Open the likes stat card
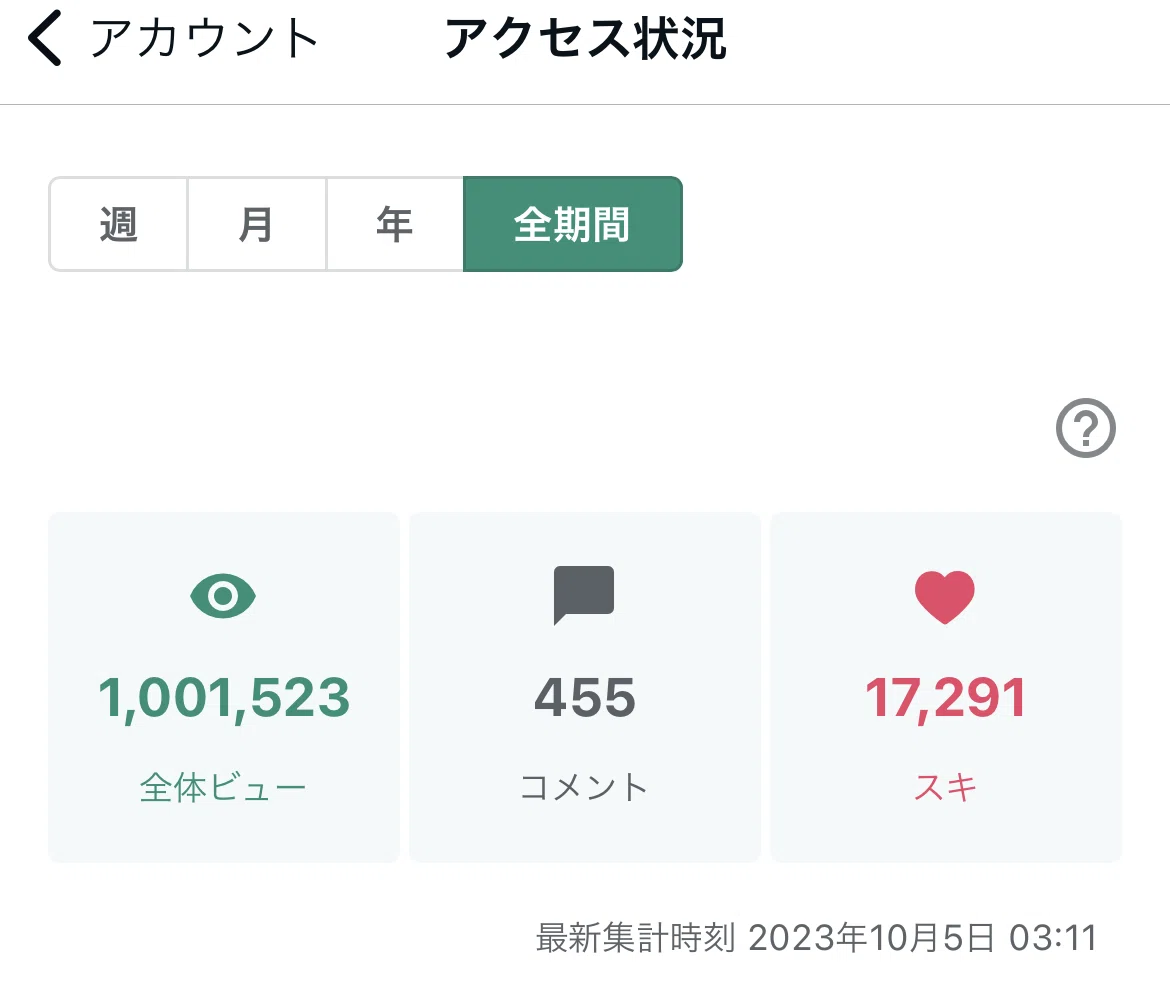Screen dimensions: 1170x989 point(946,687)
